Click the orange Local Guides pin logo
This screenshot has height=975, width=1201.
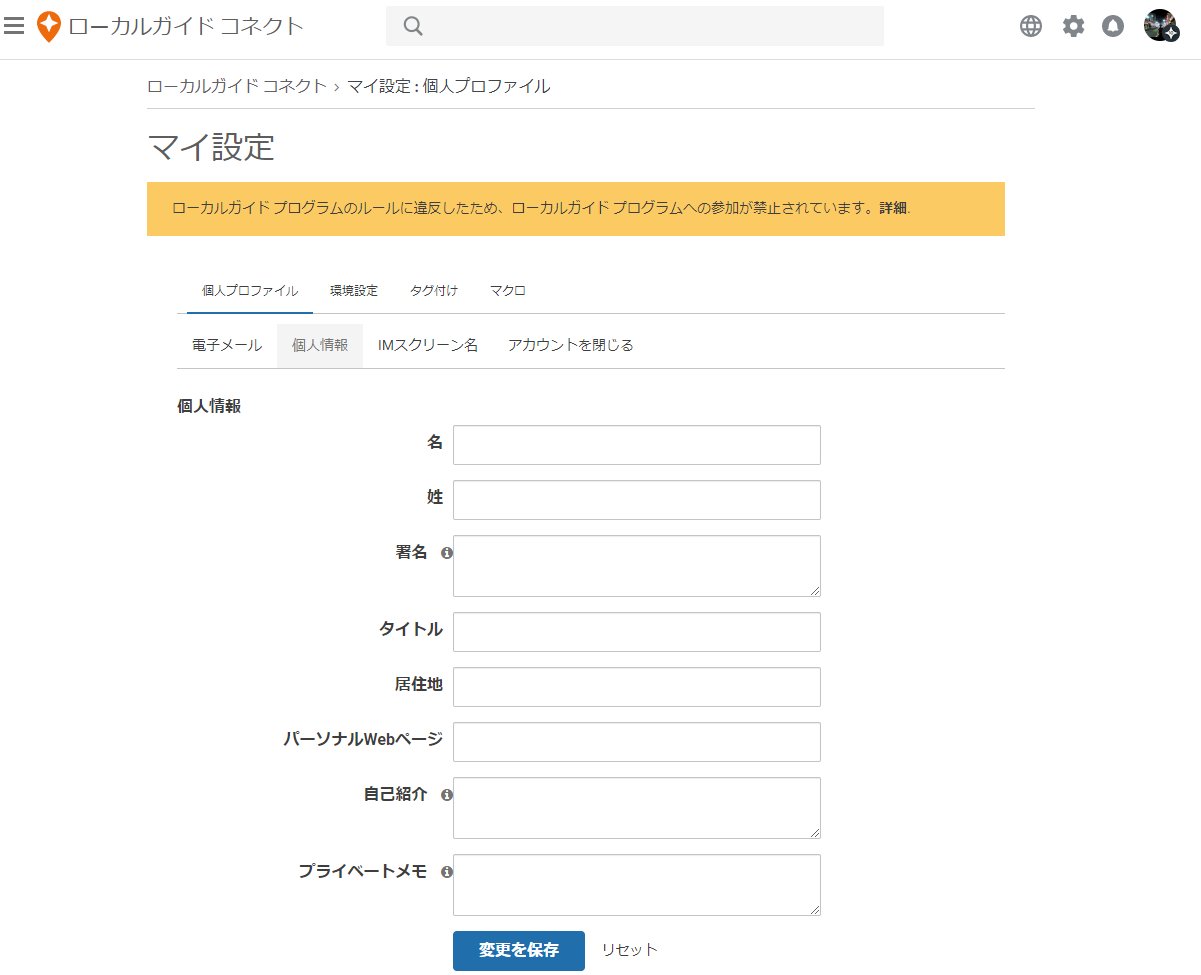click(x=48, y=27)
